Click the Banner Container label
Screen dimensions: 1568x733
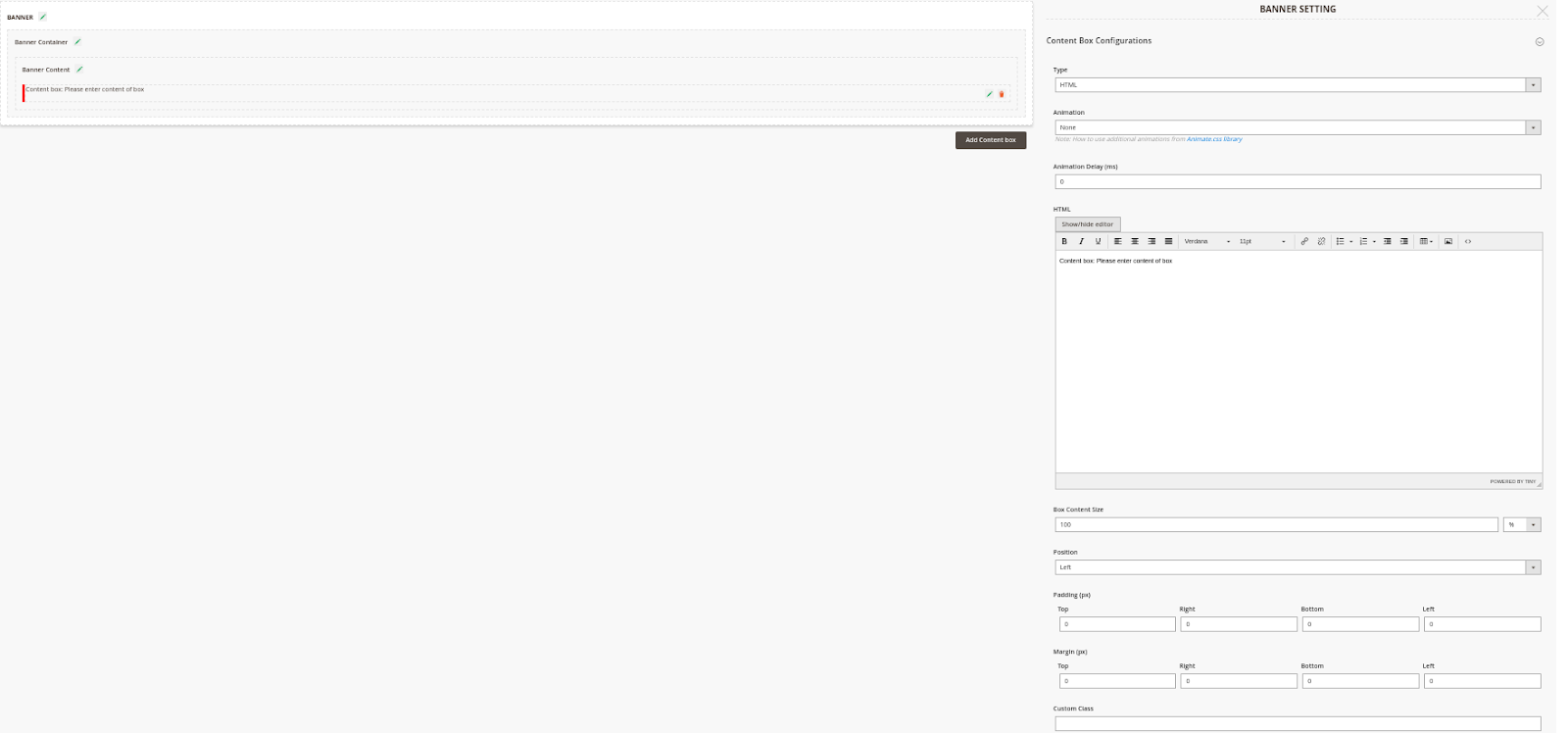(x=41, y=42)
